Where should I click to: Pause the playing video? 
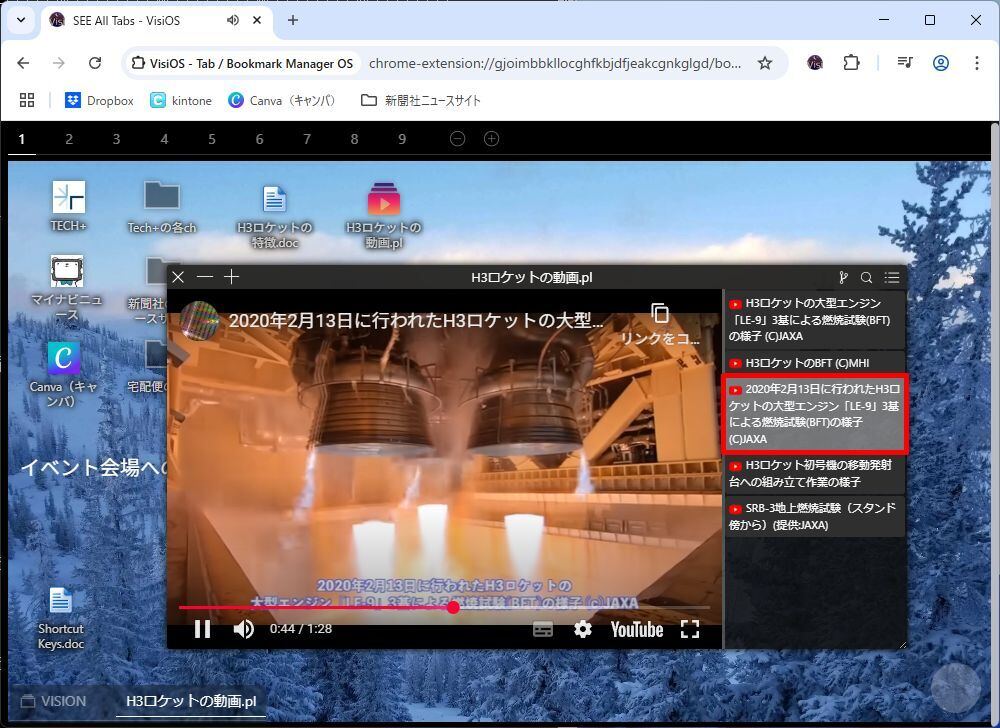click(202, 629)
